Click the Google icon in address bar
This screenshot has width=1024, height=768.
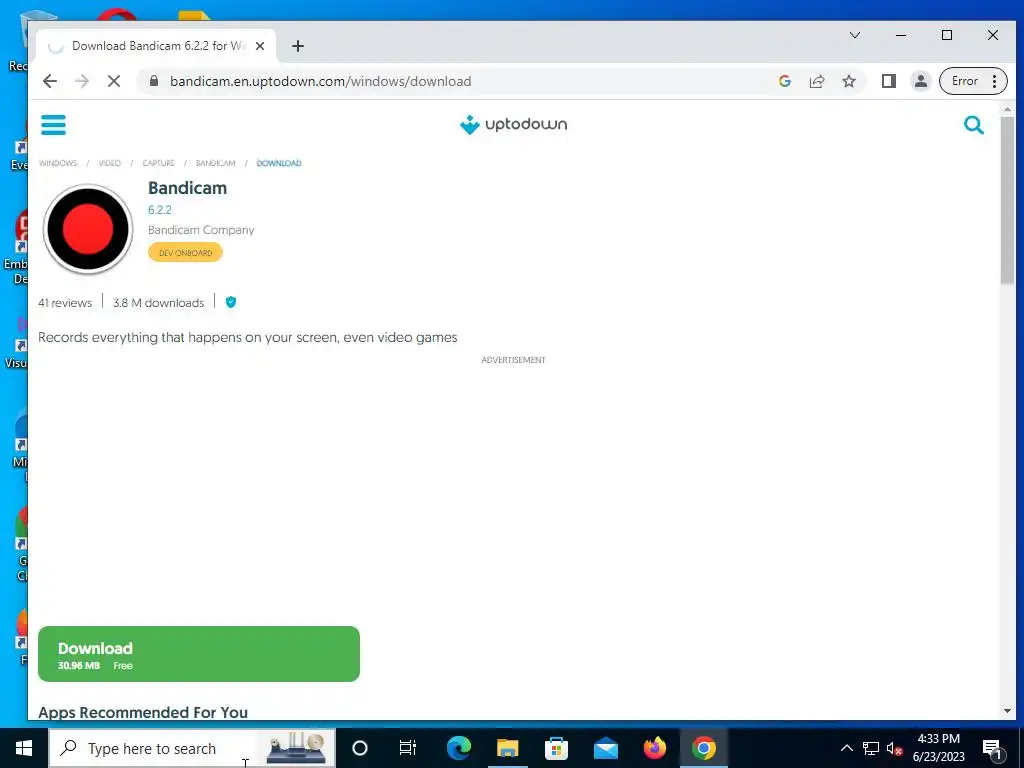click(785, 81)
